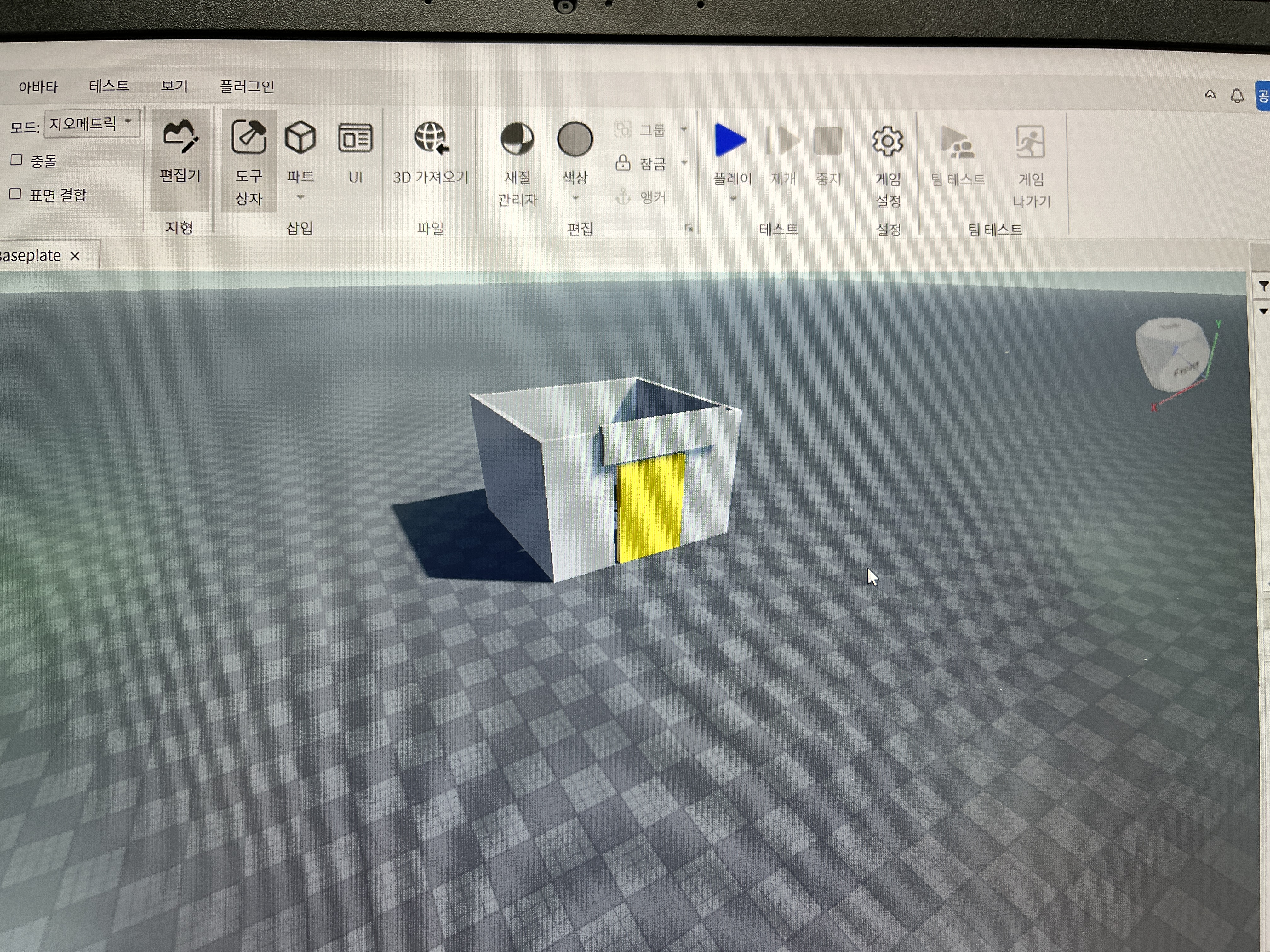Open the 플러그인 menu tab
Viewport: 1270px width, 952px height.
coord(247,87)
